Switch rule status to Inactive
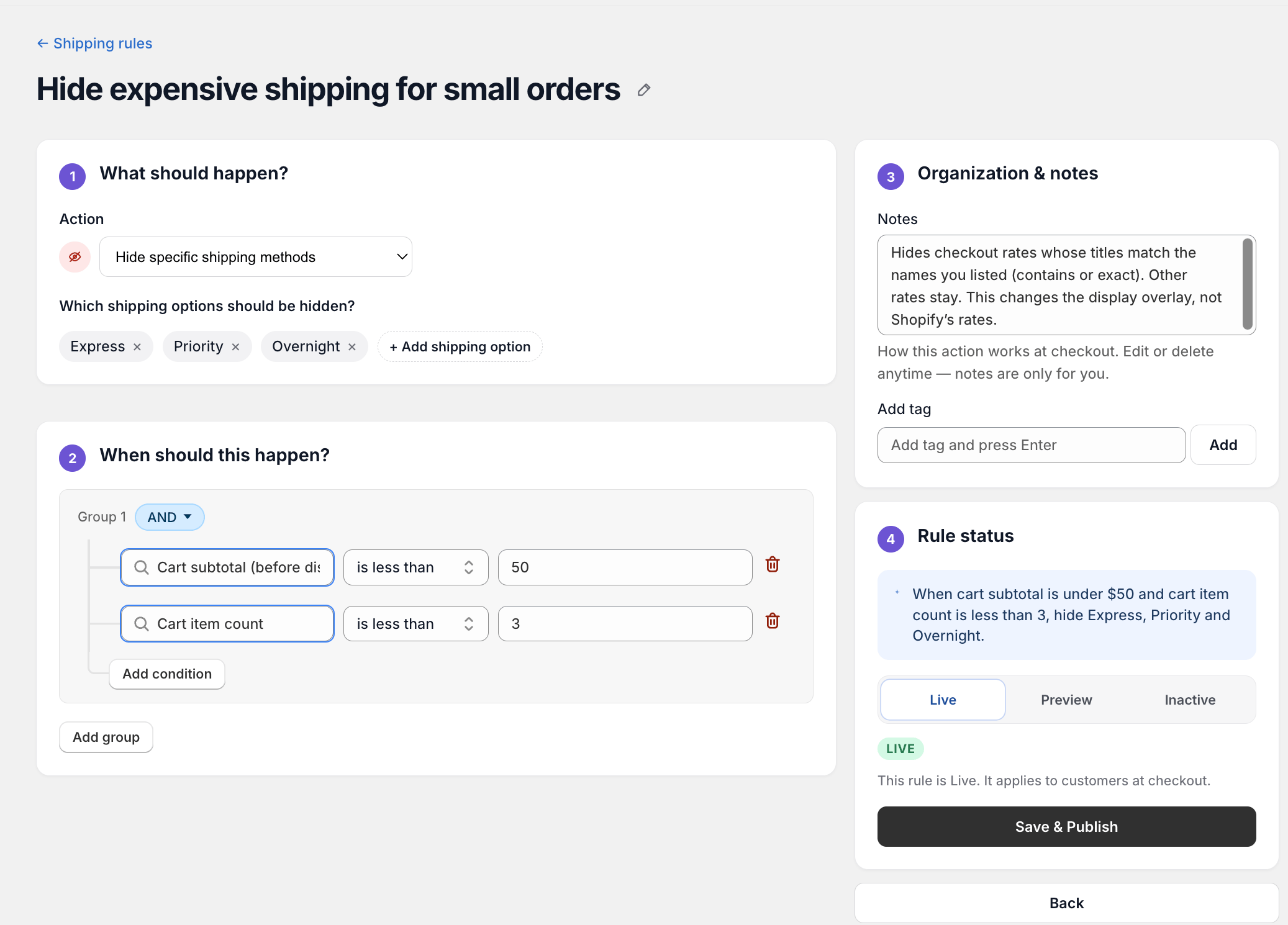 (1190, 700)
